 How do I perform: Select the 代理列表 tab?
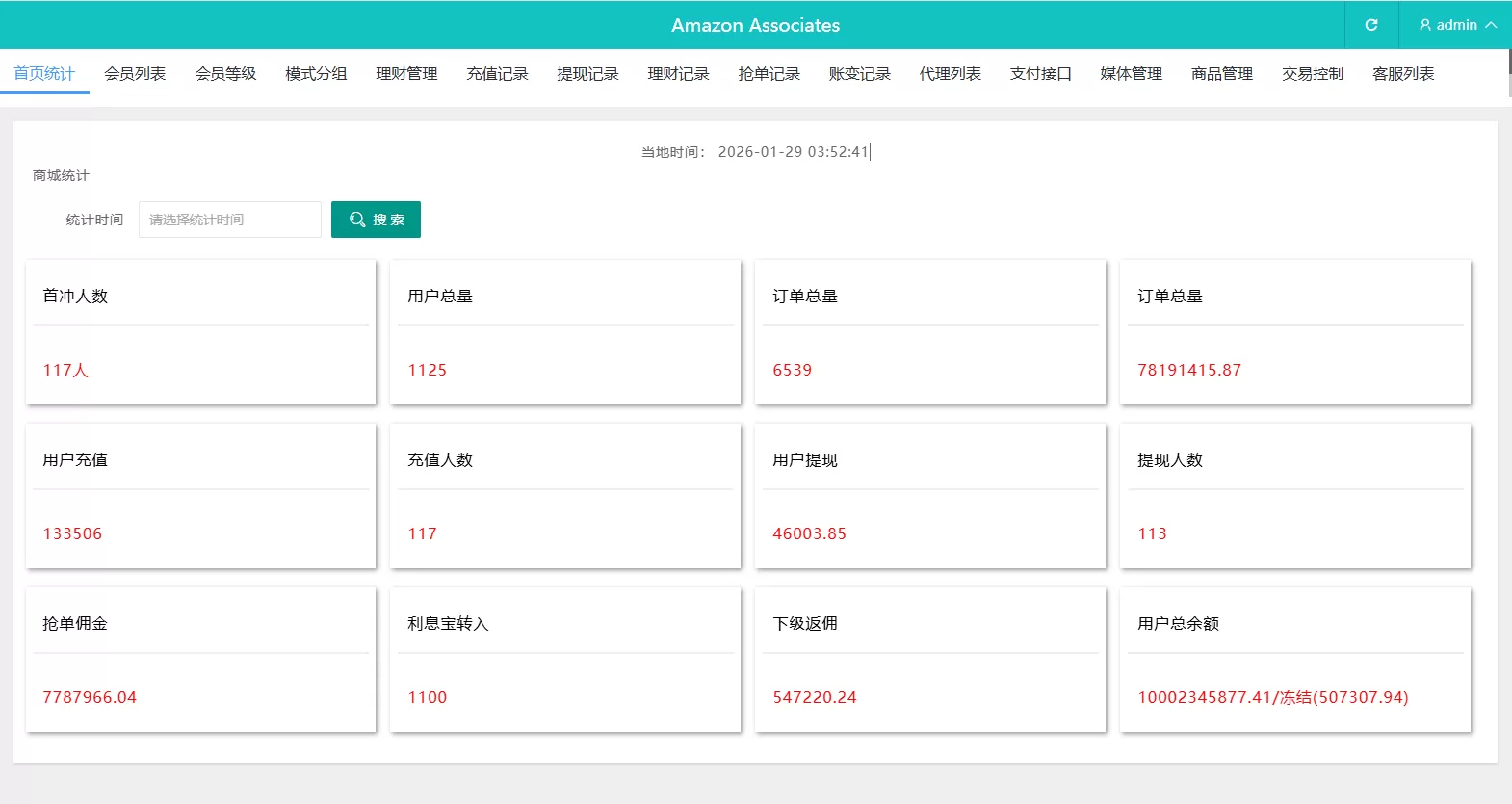coord(950,74)
